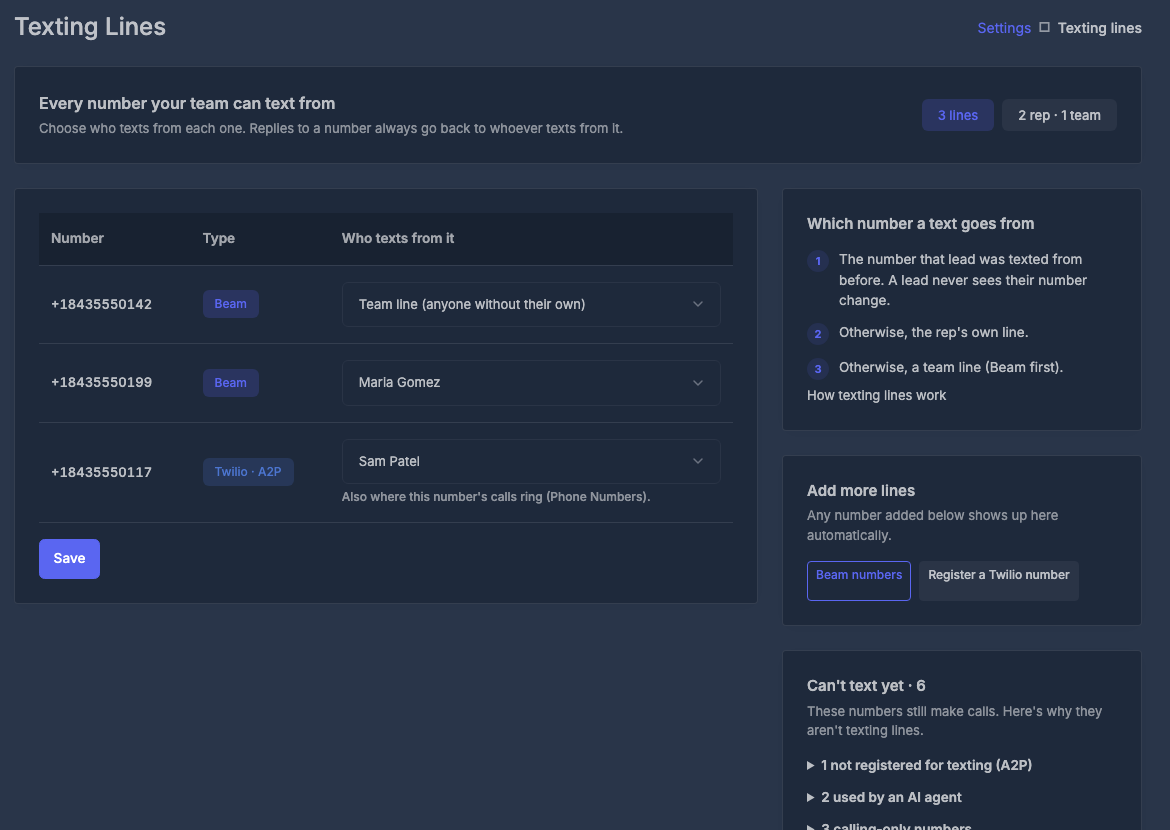Select phone number +18435550142
Viewport: 1170px width, 830px height.
click(101, 305)
